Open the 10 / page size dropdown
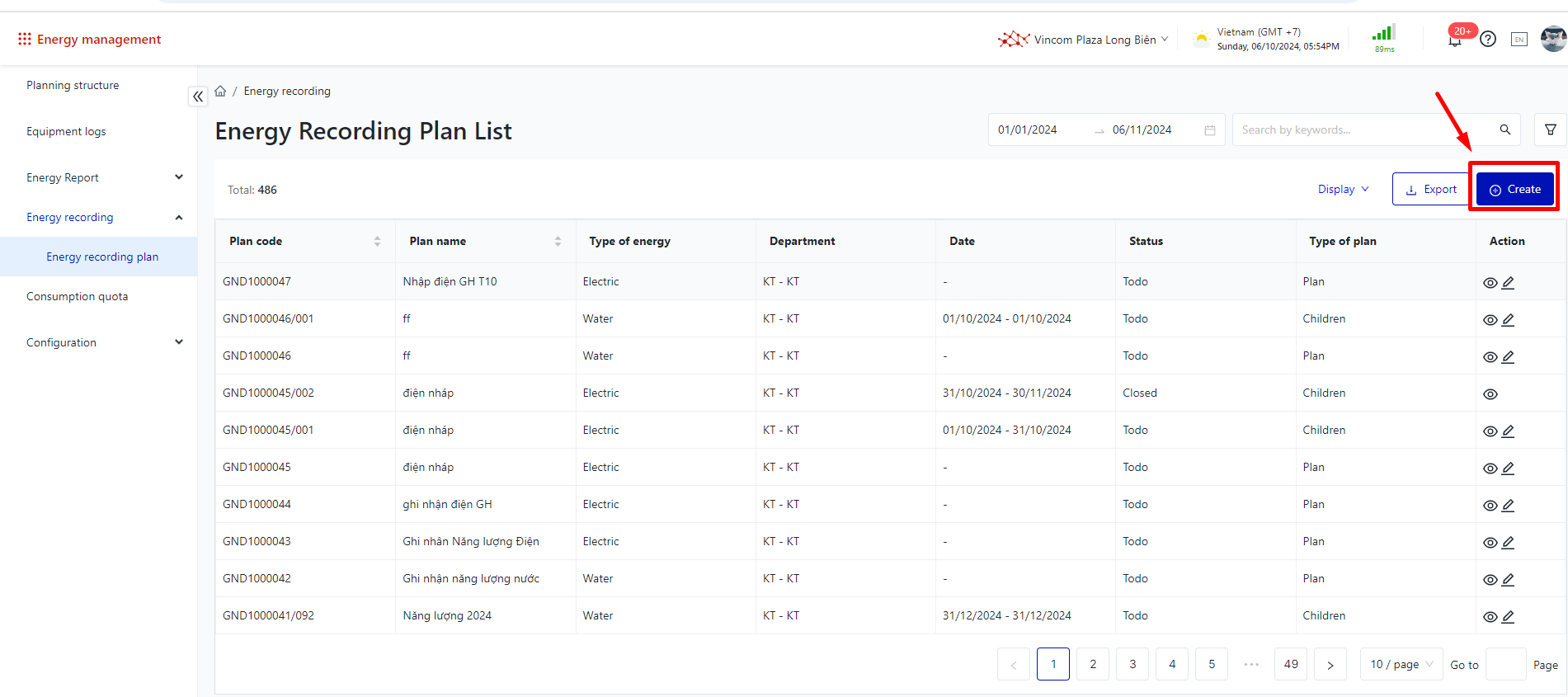The height and width of the screenshot is (697, 1568). [x=1401, y=664]
